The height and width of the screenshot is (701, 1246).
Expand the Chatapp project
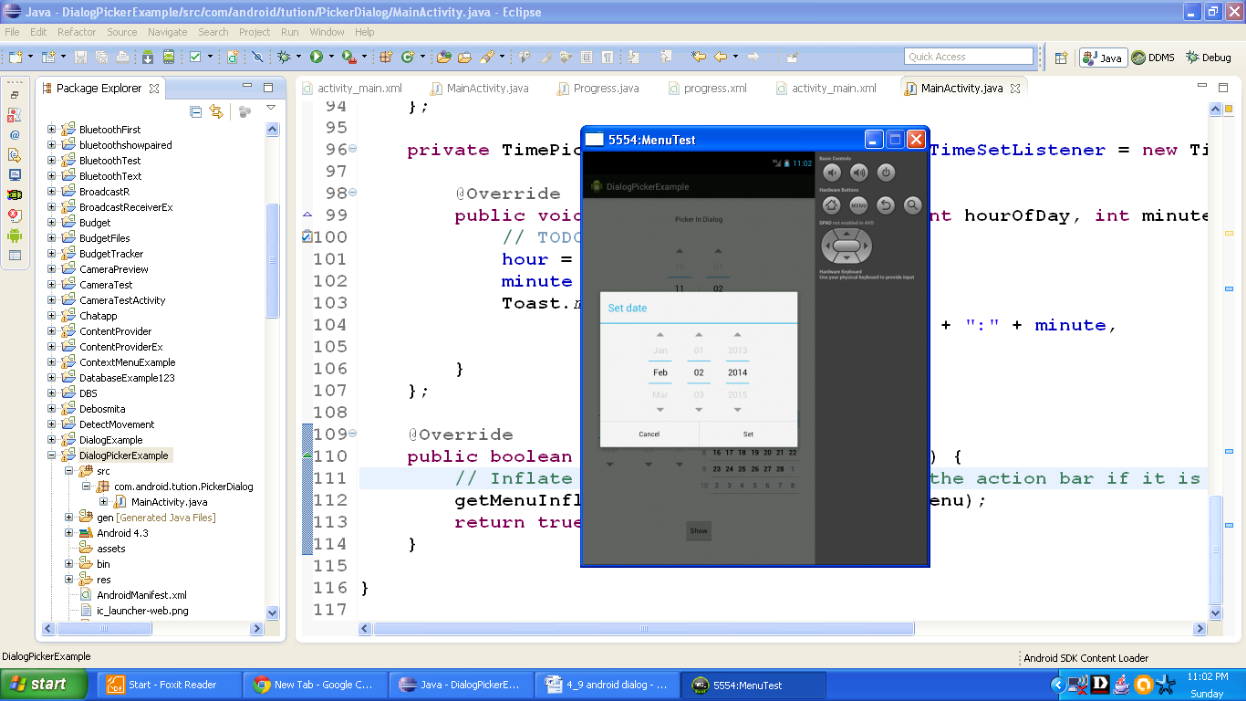52,315
